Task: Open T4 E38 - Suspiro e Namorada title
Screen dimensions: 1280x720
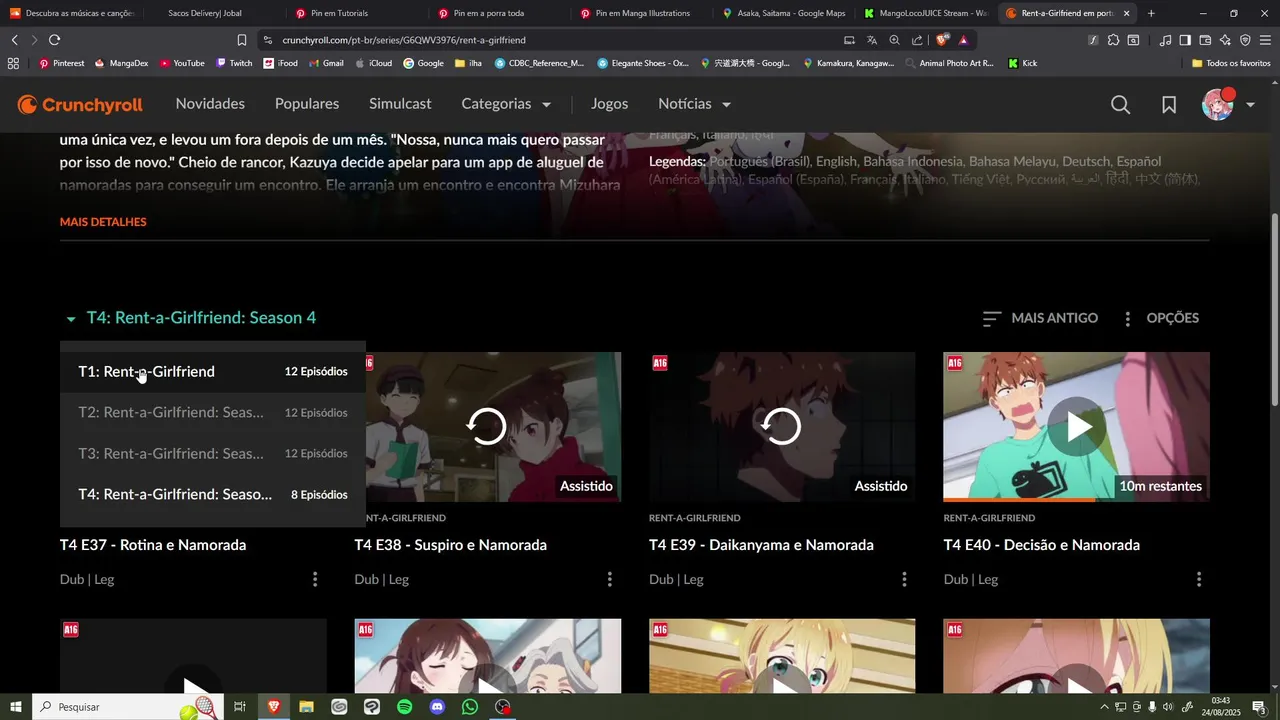Action: (450, 545)
